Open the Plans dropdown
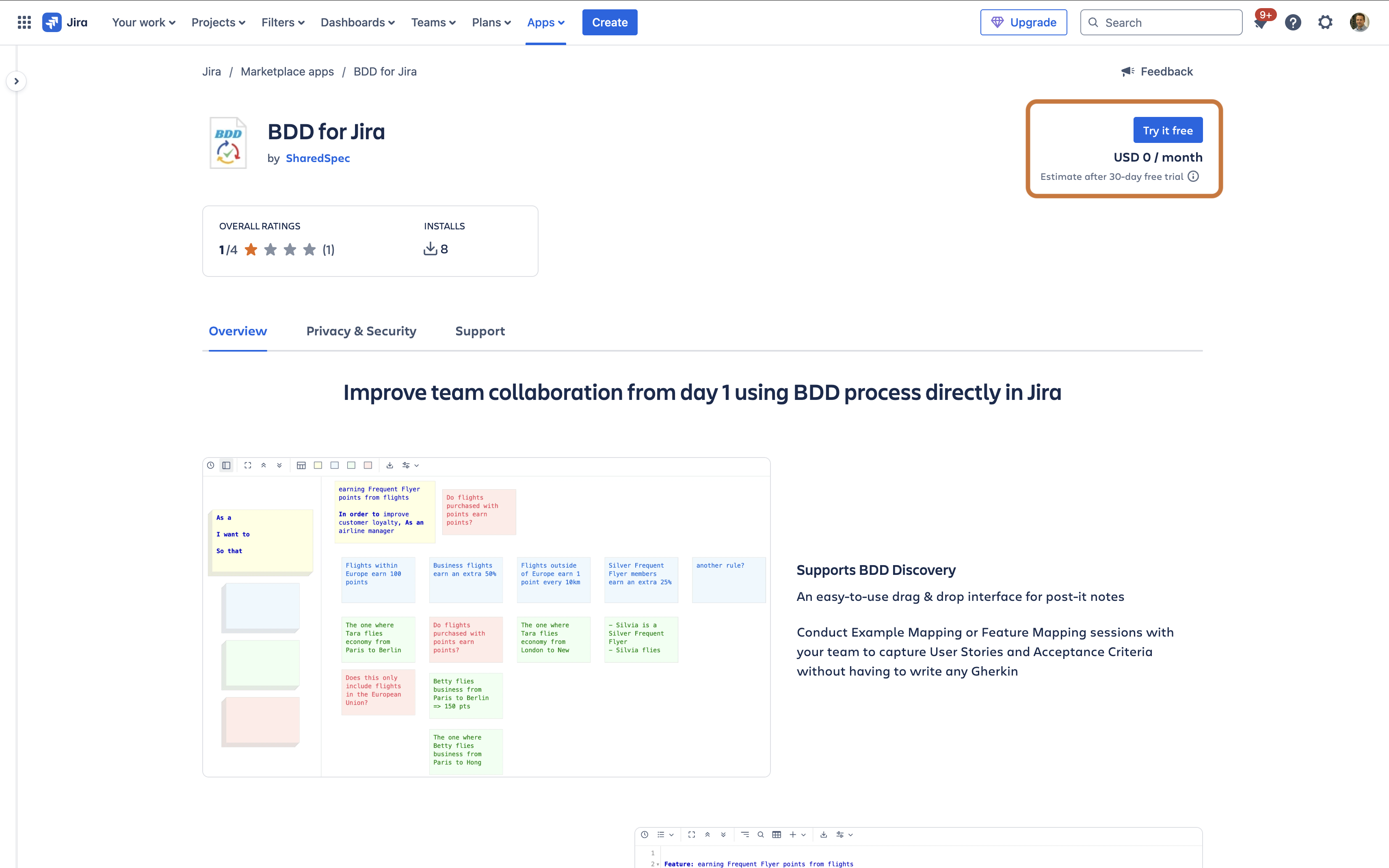 pyautogui.click(x=491, y=22)
